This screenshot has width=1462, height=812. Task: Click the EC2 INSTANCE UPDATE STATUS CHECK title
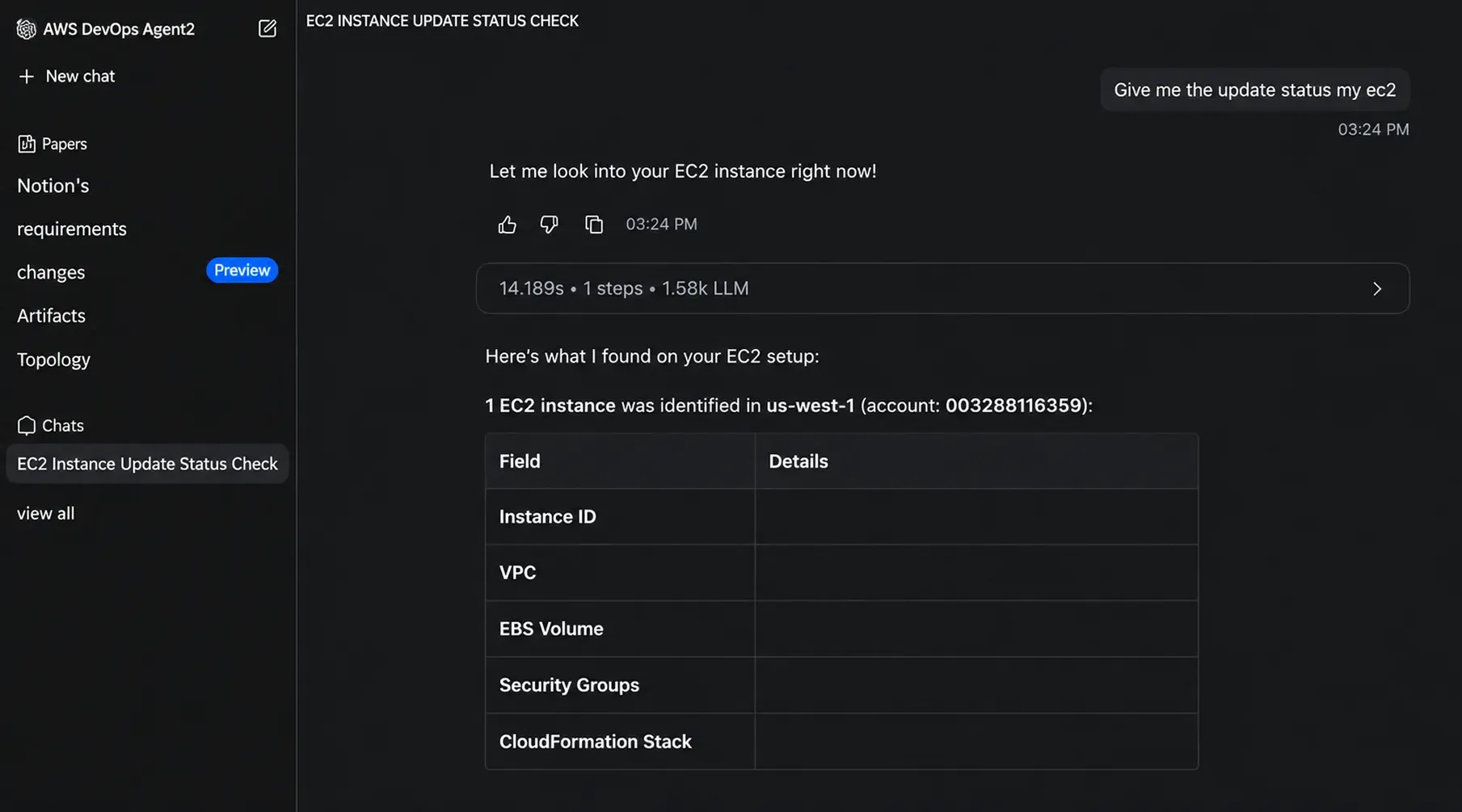pyautogui.click(x=442, y=21)
